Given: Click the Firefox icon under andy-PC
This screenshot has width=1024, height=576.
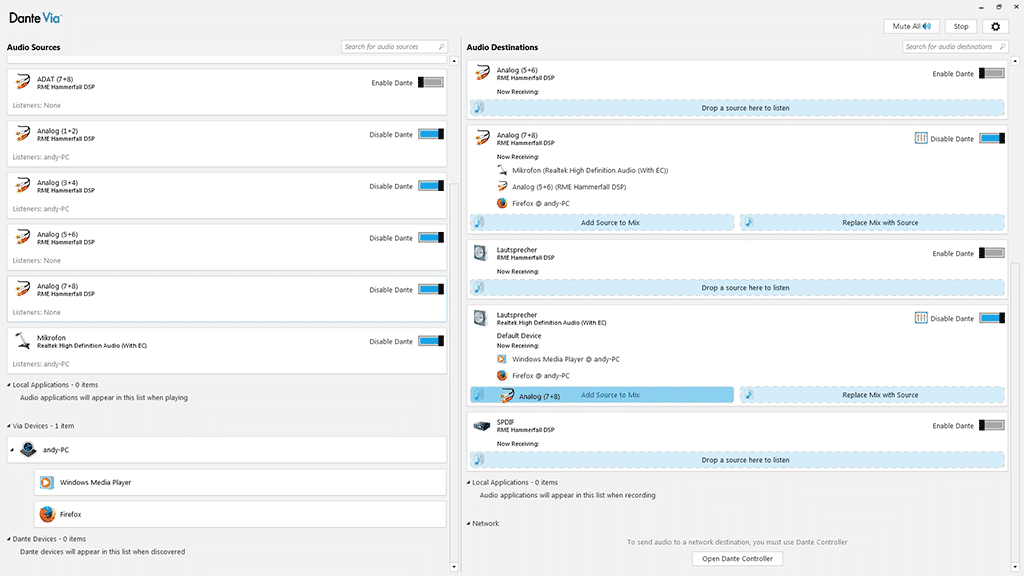Looking at the screenshot, I should click(46, 514).
